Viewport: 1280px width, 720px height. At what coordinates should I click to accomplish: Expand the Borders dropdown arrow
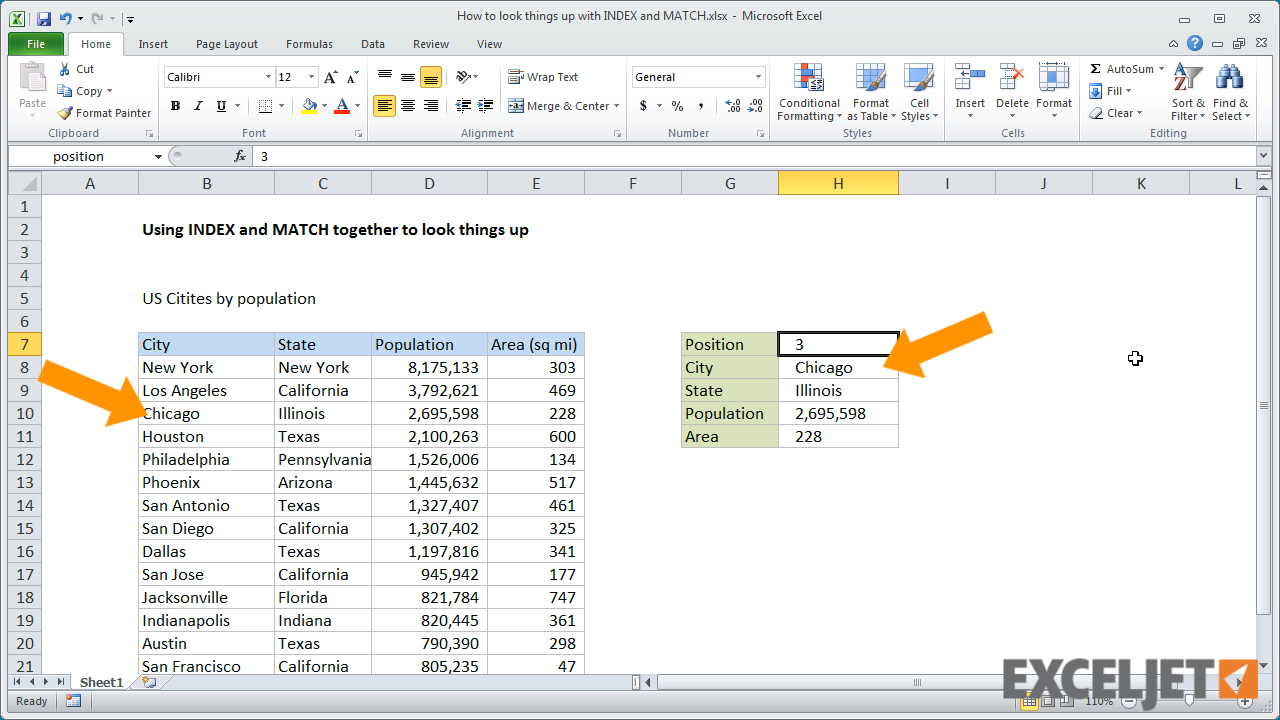[x=282, y=106]
